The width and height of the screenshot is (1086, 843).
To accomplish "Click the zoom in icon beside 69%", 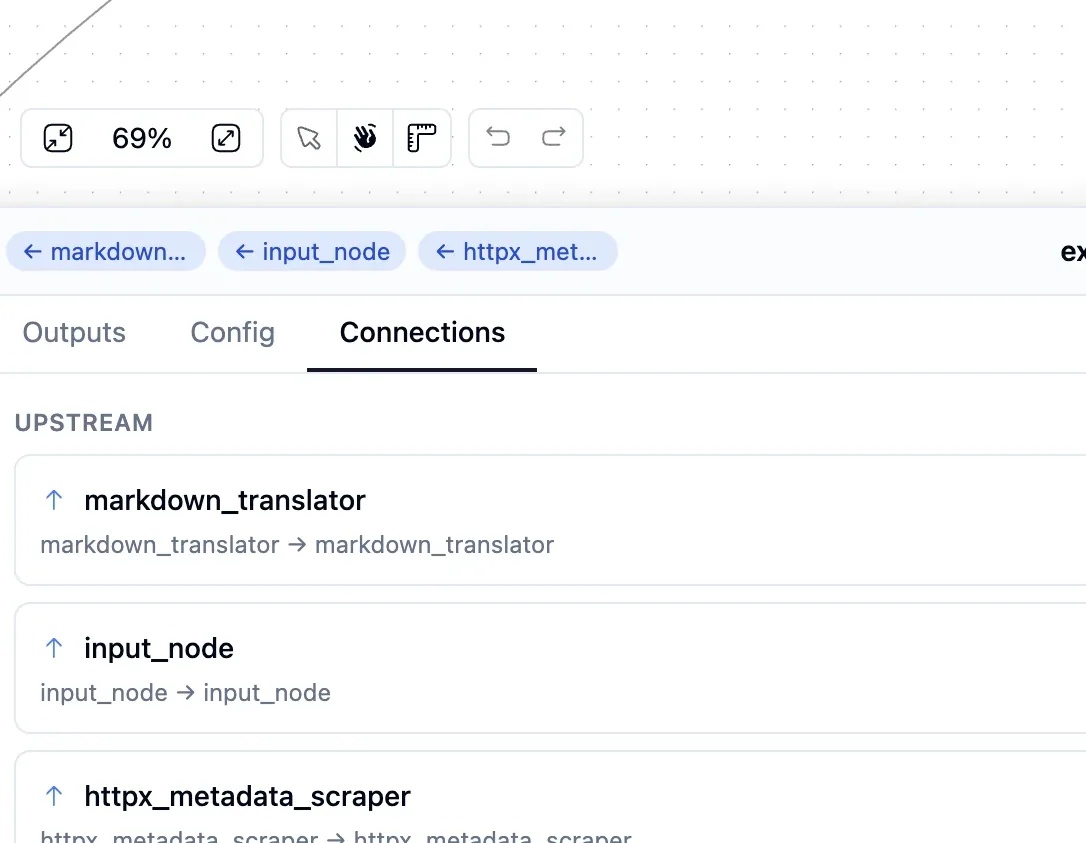I will (226, 138).
